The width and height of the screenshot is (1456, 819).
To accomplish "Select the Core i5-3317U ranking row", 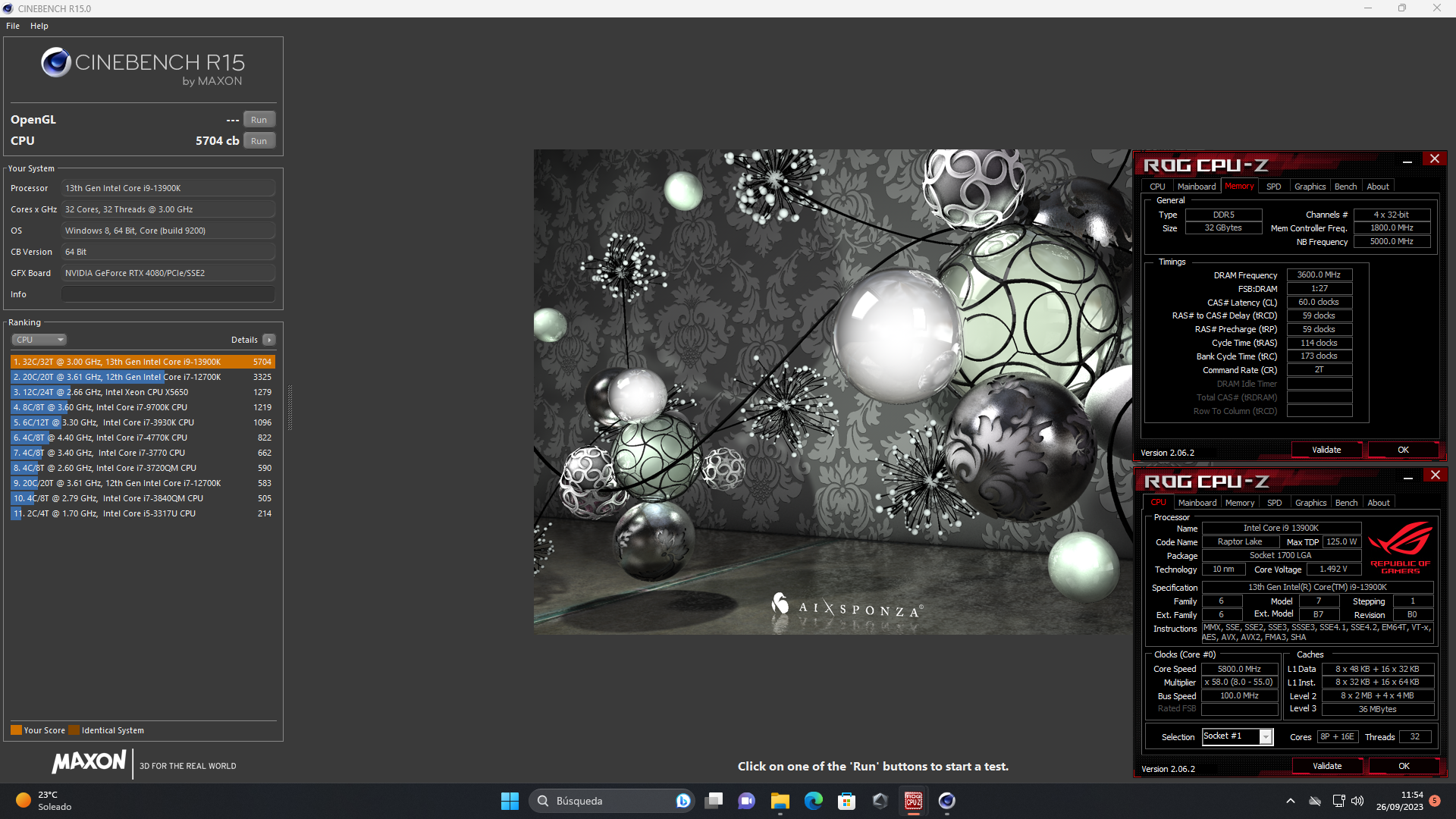I will tap(143, 513).
